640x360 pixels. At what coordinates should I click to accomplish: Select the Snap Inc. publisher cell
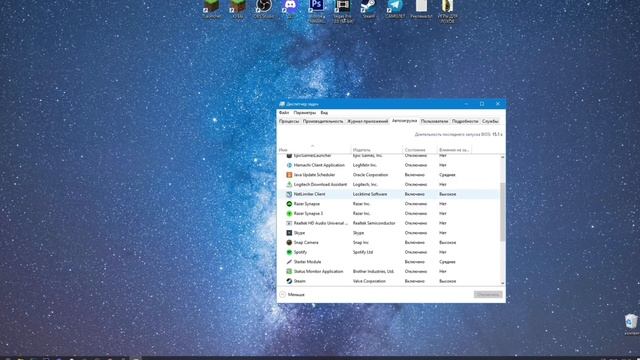click(x=360, y=242)
